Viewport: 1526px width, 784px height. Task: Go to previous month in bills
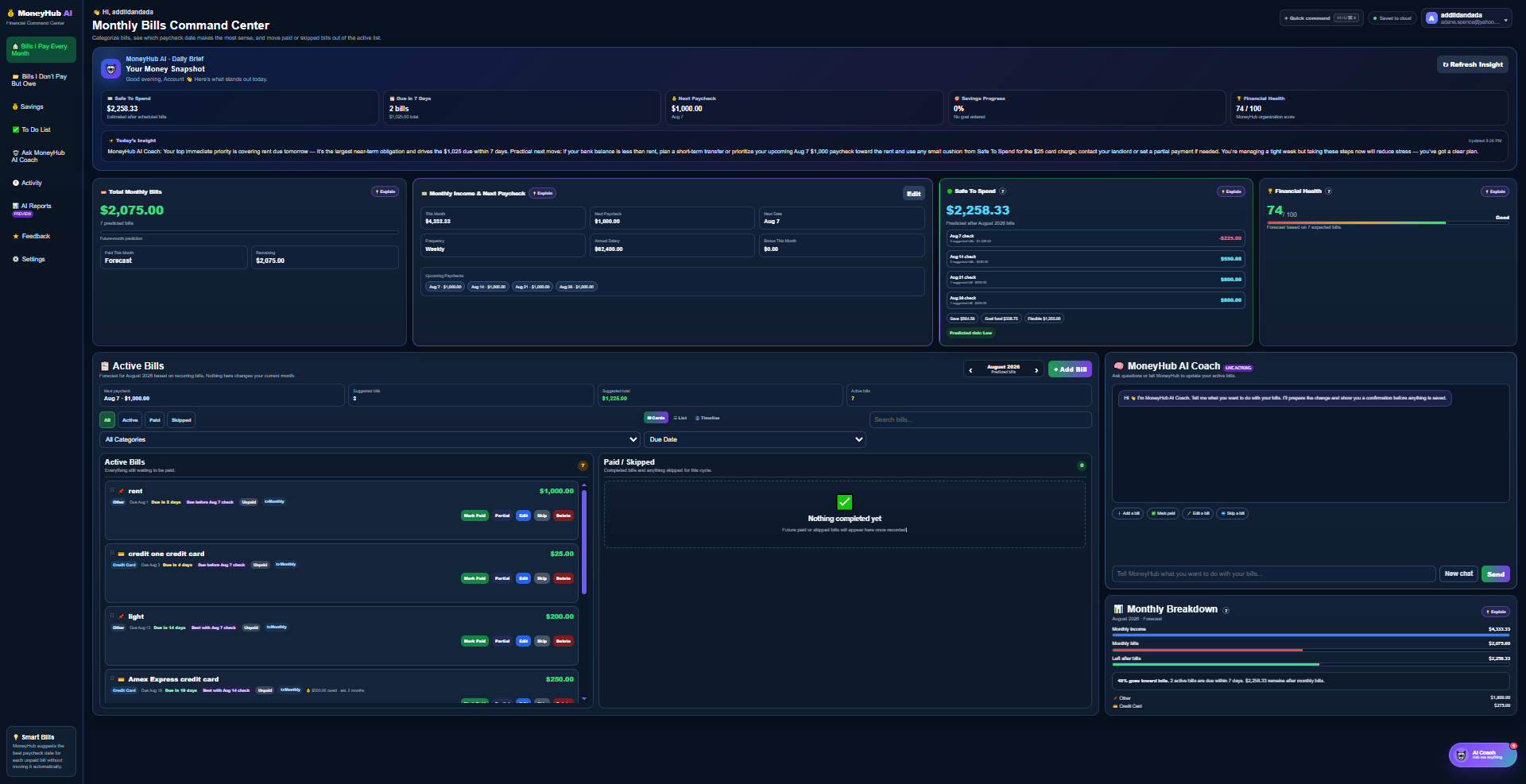pos(970,369)
